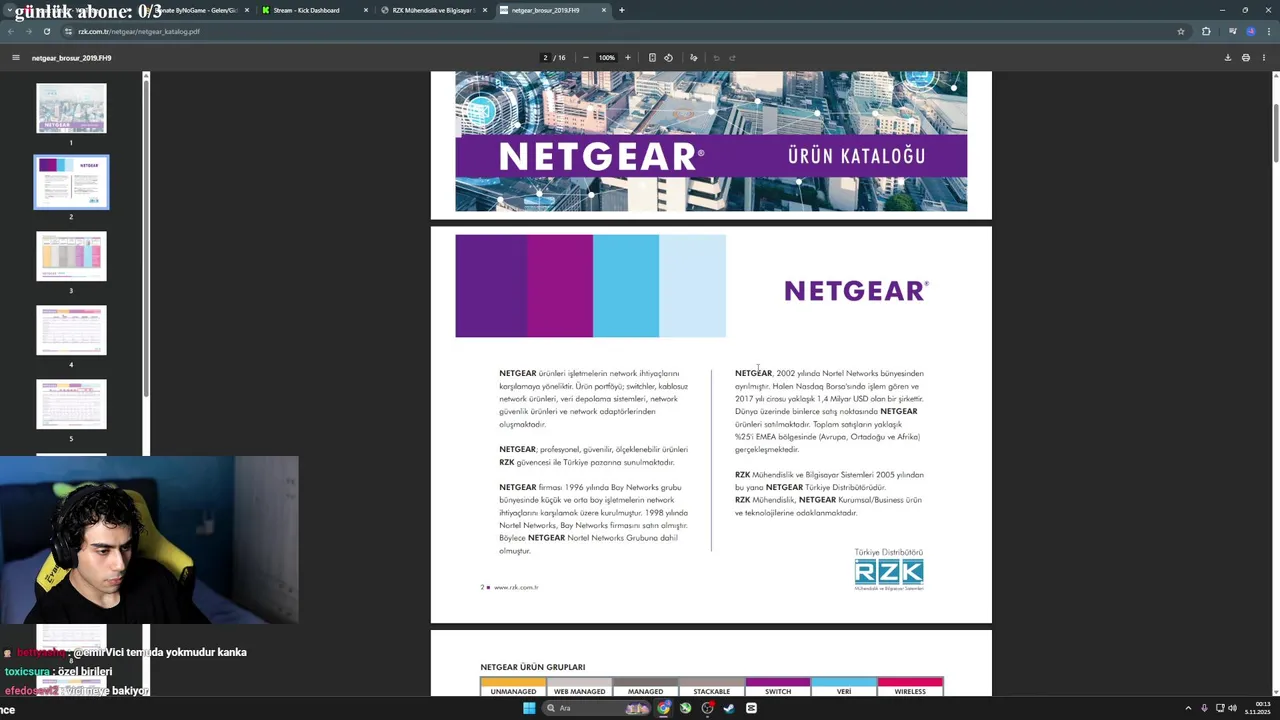Viewport: 1280px width, 720px height.
Task: Bookmark this page with the star icon
Action: pos(1181,31)
